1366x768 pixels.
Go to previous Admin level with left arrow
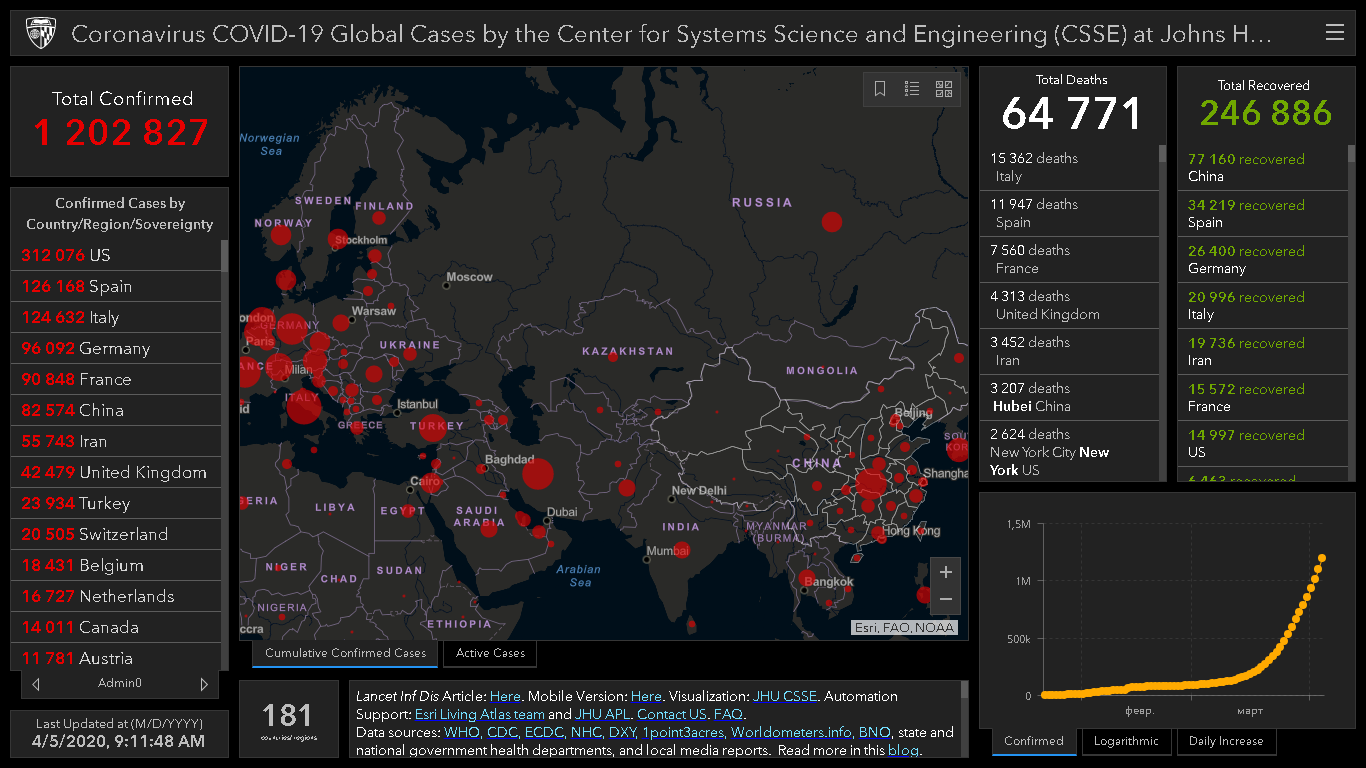37,684
